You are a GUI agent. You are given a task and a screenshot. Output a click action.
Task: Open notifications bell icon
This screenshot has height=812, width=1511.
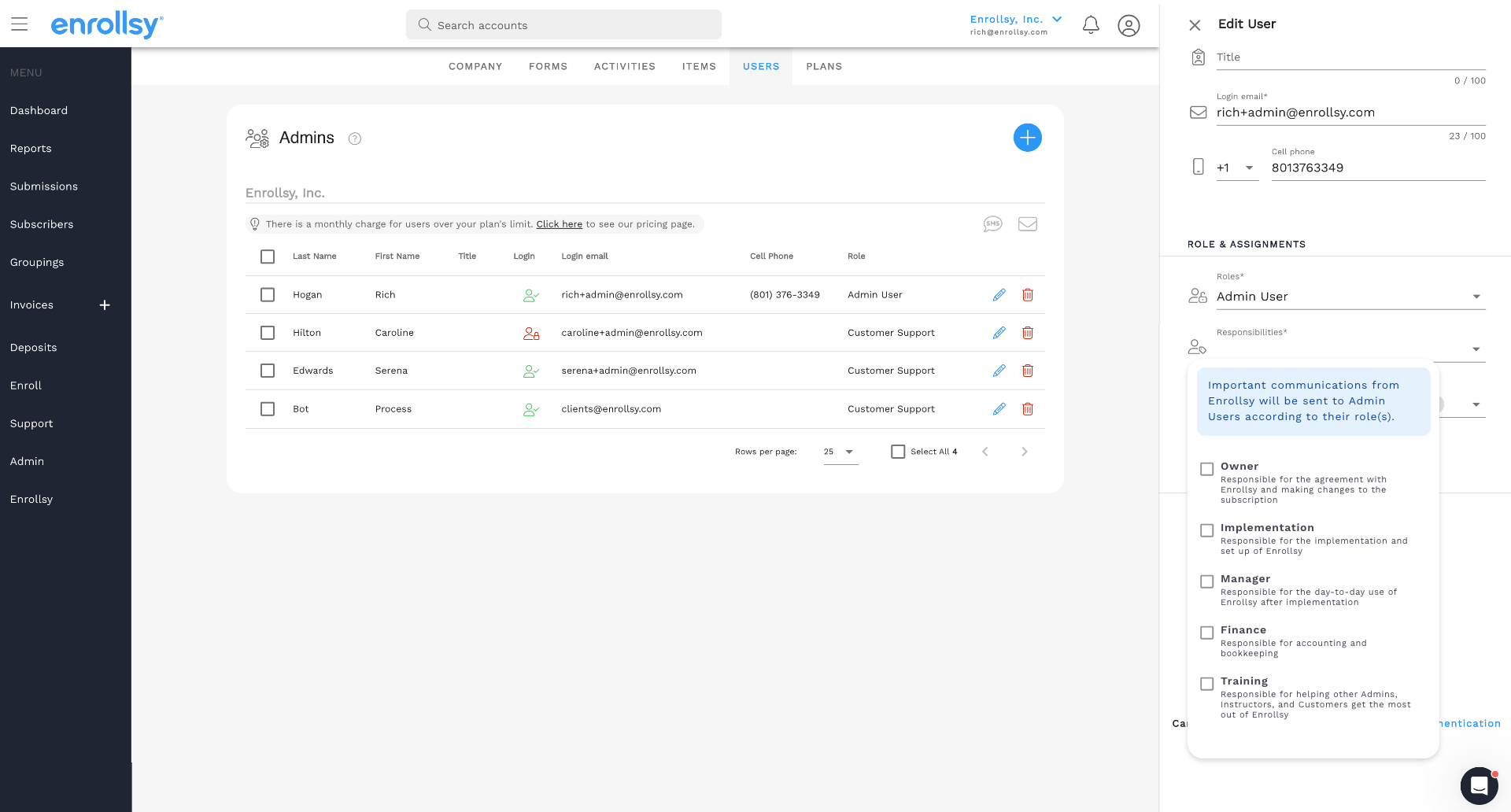click(x=1090, y=25)
